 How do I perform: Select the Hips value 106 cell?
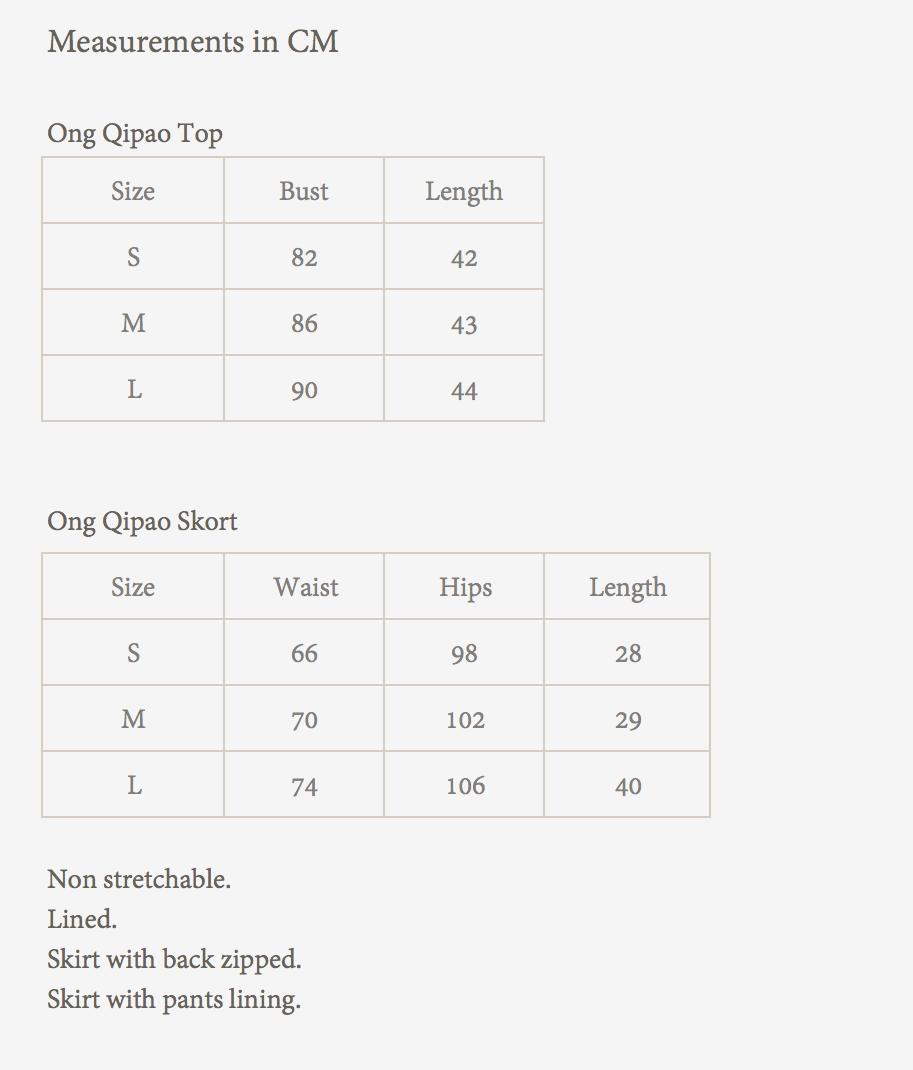click(465, 786)
